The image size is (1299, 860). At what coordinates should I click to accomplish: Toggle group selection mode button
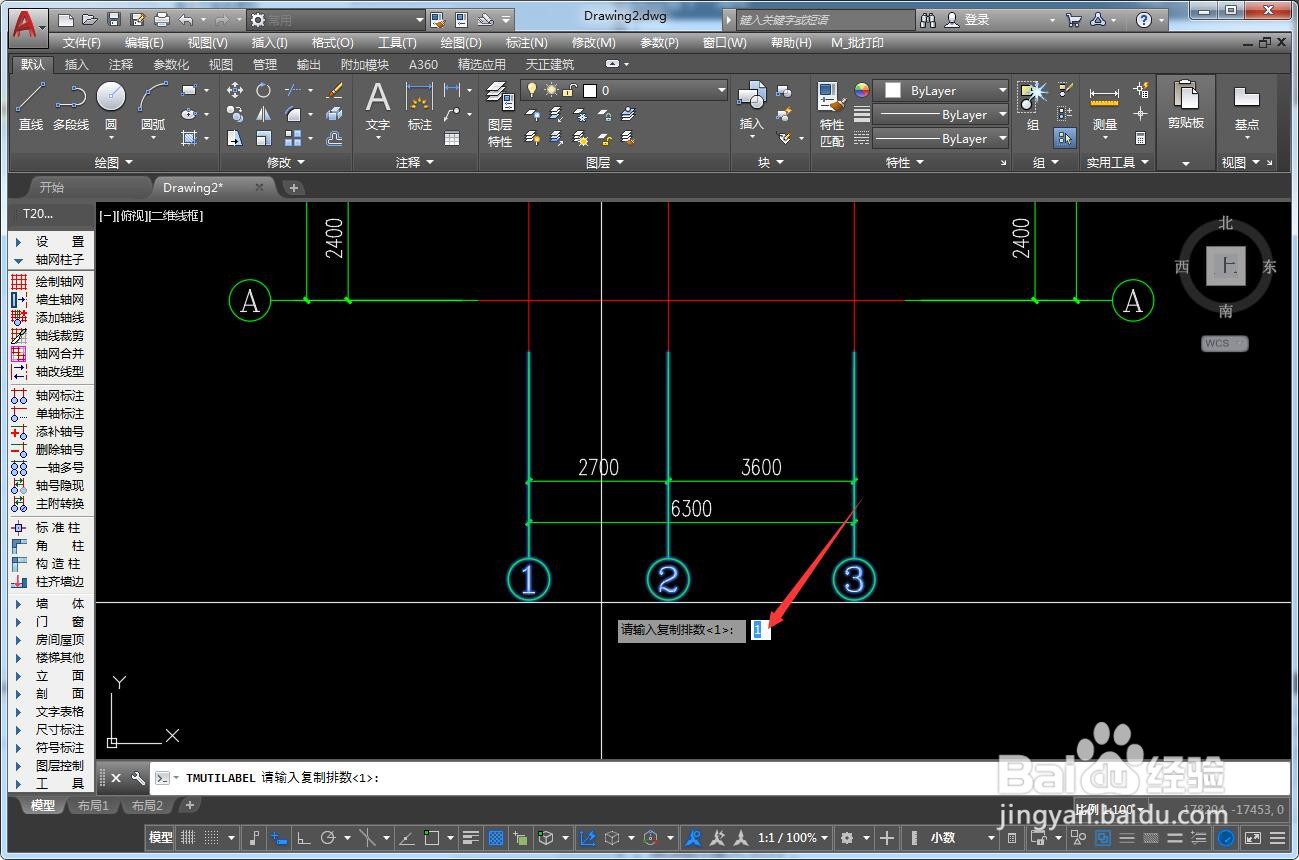(x=1065, y=138)
